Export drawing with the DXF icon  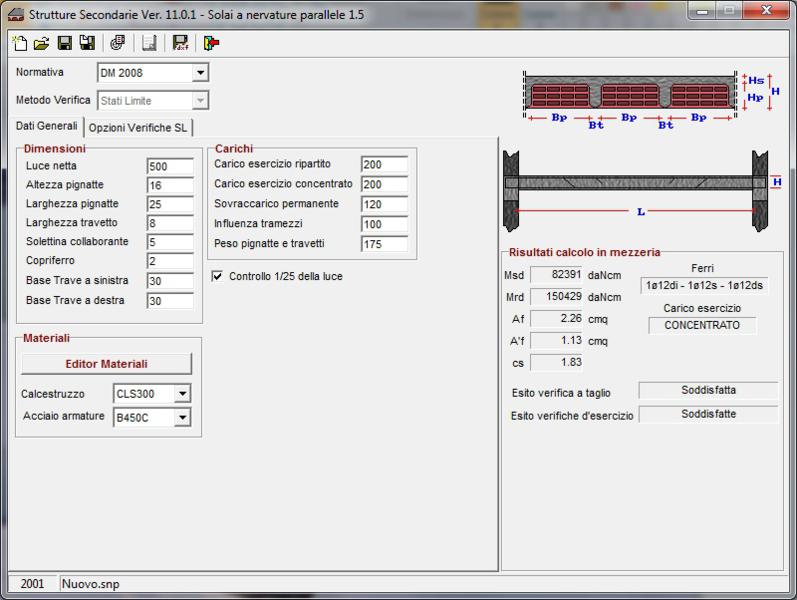pos(180,43)
